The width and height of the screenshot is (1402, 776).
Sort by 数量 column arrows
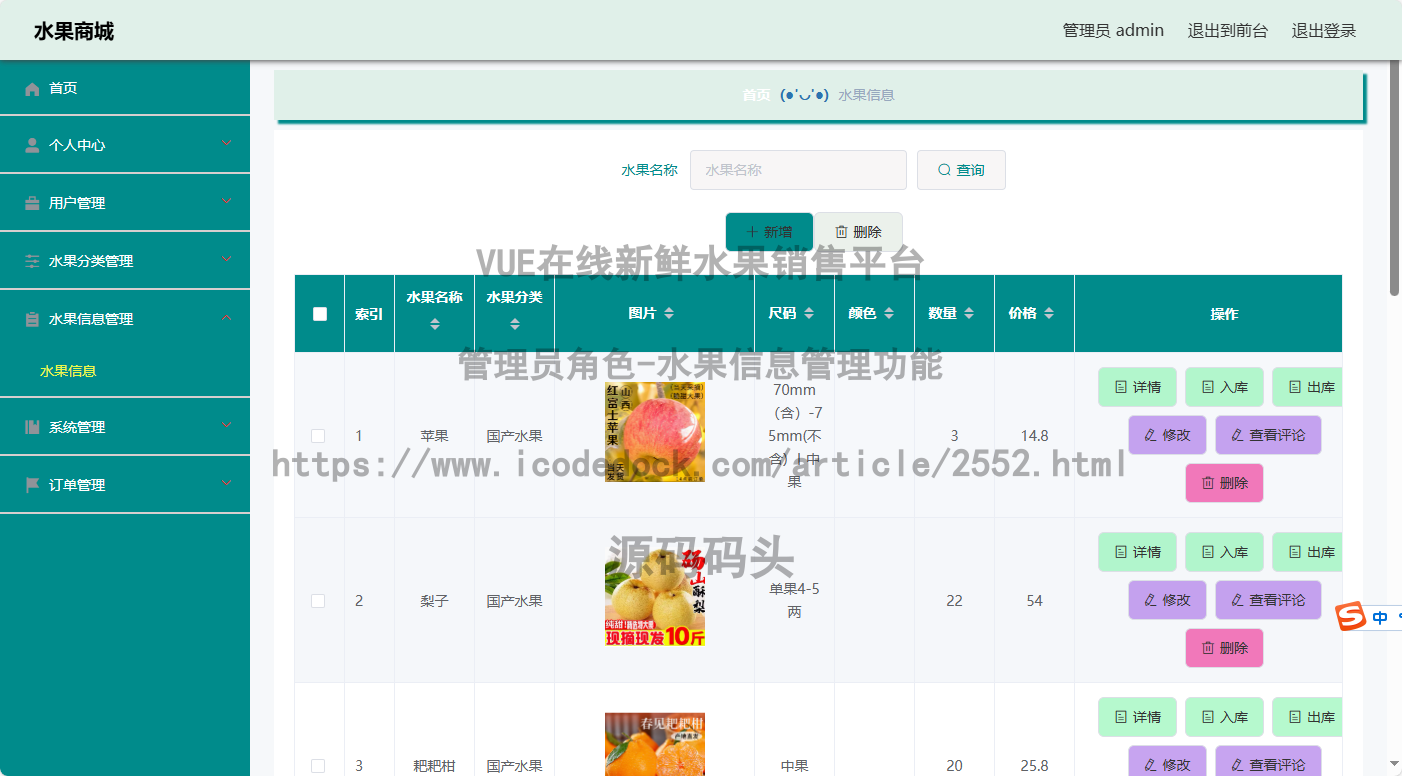tap(969, 314)
